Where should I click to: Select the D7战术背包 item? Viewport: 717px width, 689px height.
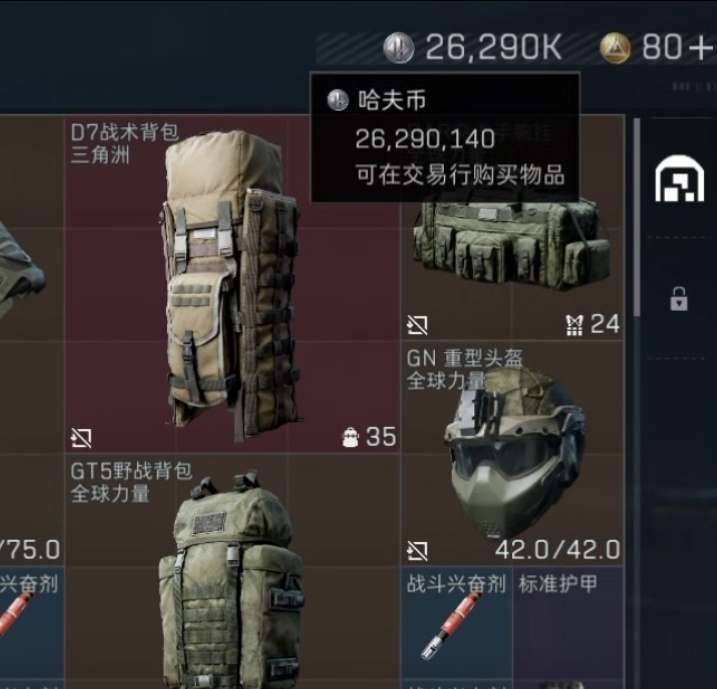pos(233,284)
